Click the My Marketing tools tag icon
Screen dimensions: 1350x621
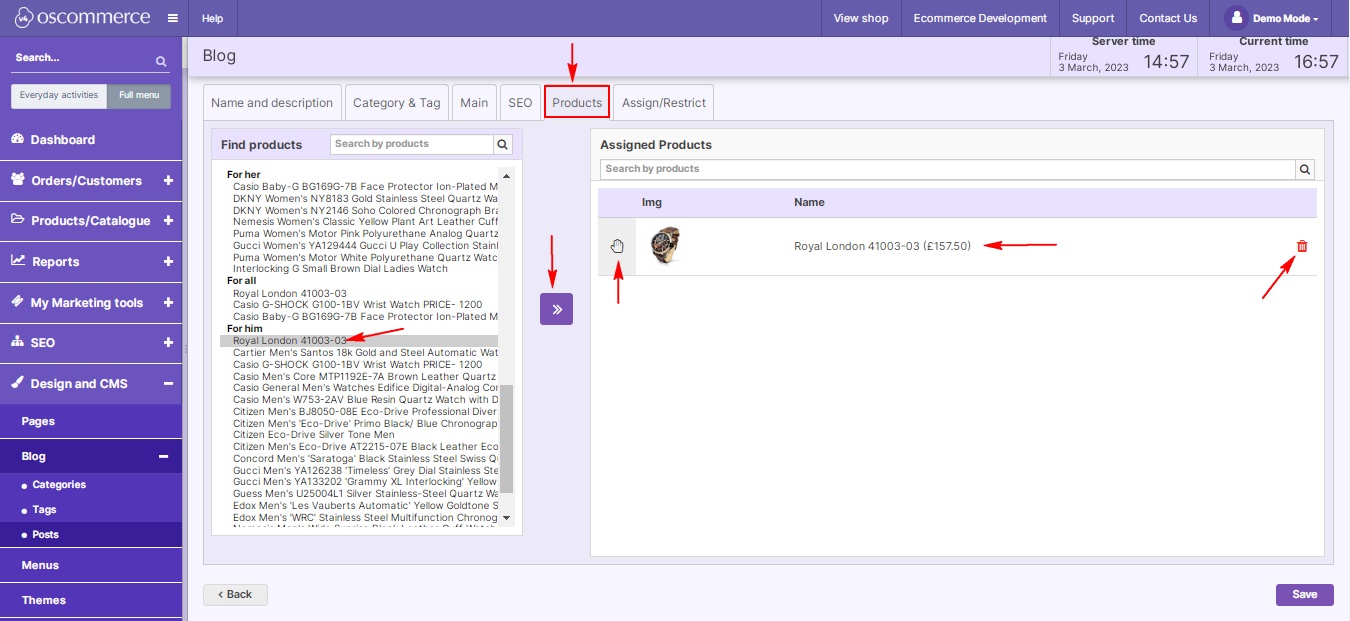pyautogui.click(x=18, y=302)
